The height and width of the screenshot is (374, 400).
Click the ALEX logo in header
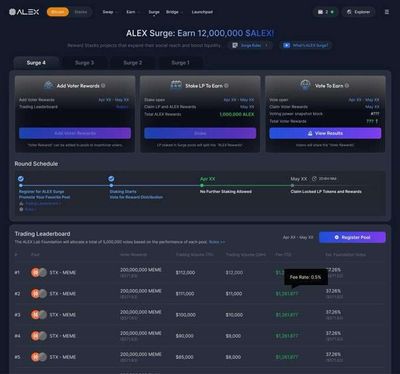(x=24, y=12)
